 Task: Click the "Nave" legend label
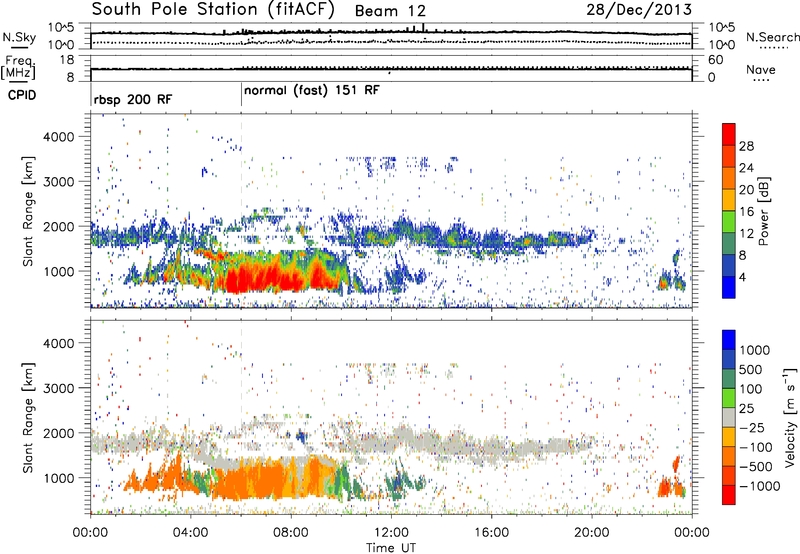[x=761, y=69]
